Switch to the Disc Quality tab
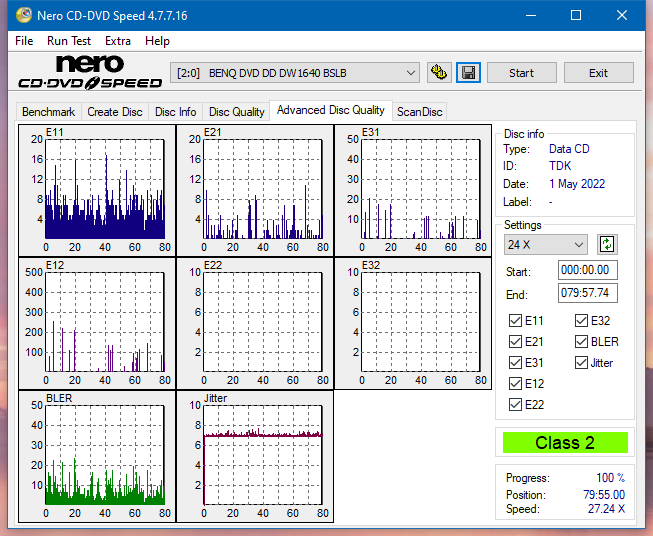This screenshot has height=536, width=653. click(x=237, y=112)
